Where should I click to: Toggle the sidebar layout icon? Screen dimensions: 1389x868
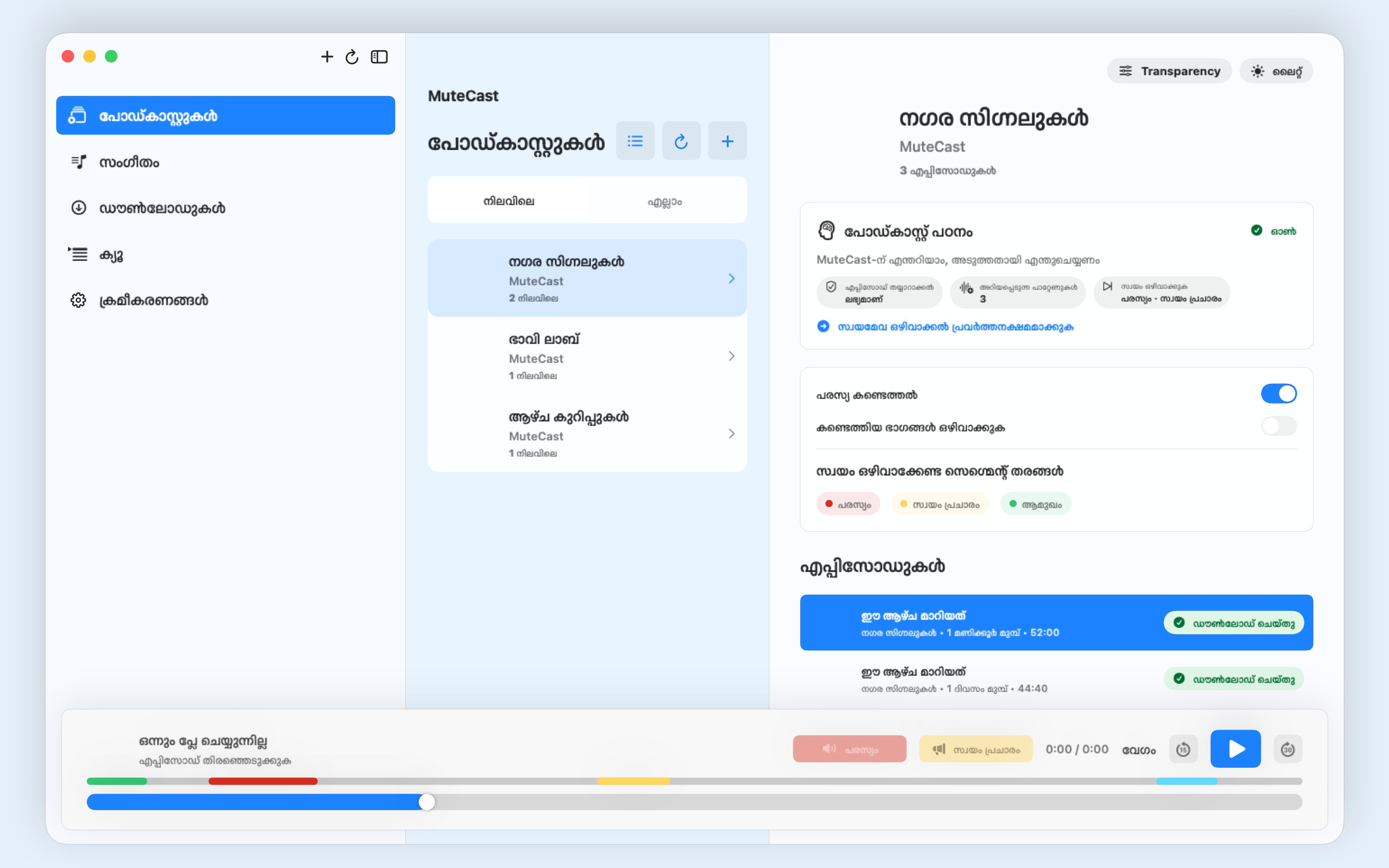[x=380, y=57]
